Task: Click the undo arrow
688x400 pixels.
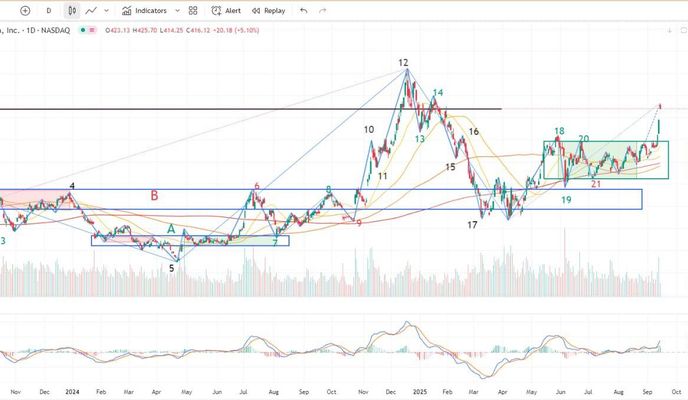Action: point(303,10)
